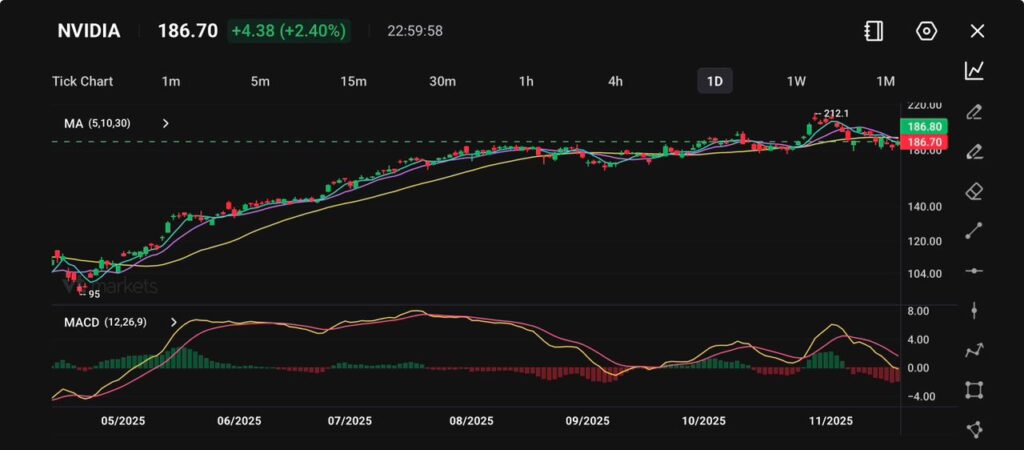1024x450 pixels.
Task: Select the trend line drawing tool
Action: 974,231
